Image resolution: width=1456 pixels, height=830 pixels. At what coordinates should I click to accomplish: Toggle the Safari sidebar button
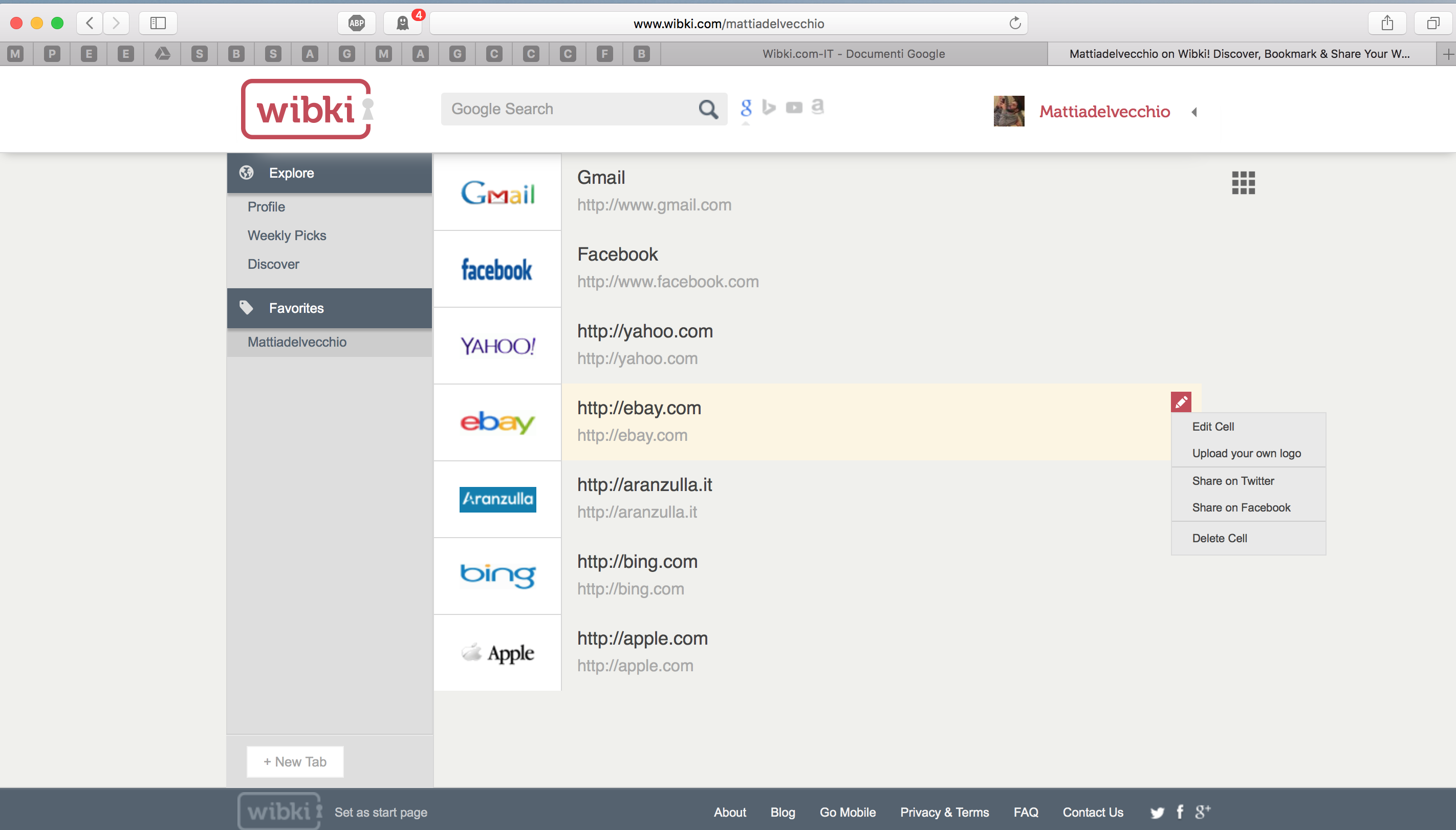pos(158,23)
